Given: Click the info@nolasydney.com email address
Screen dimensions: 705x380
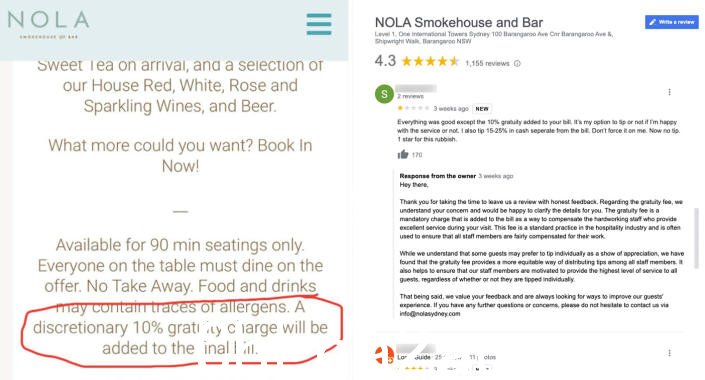Looking at the screenshot, I should [430, 313].
